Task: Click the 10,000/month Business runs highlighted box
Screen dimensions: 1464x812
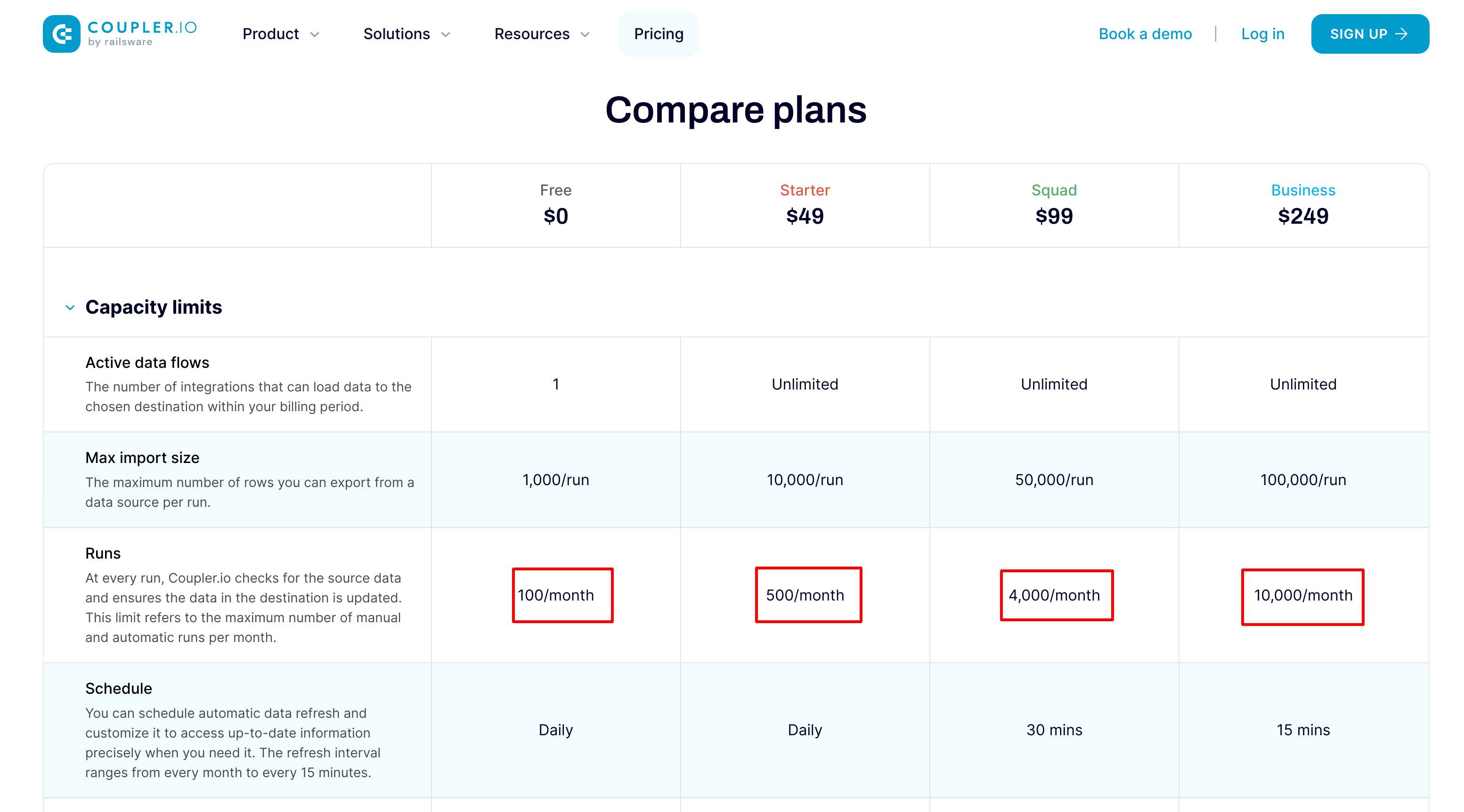Action: [1303, 595]
